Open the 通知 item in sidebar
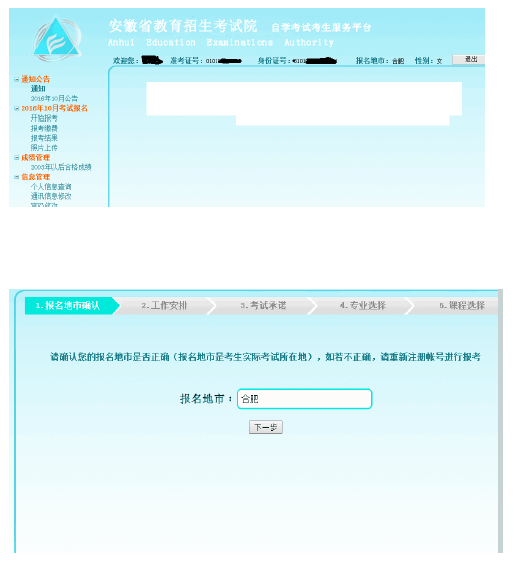Viewport: 513px width, 561px height. pyautogui.click(x=38, y=88)
